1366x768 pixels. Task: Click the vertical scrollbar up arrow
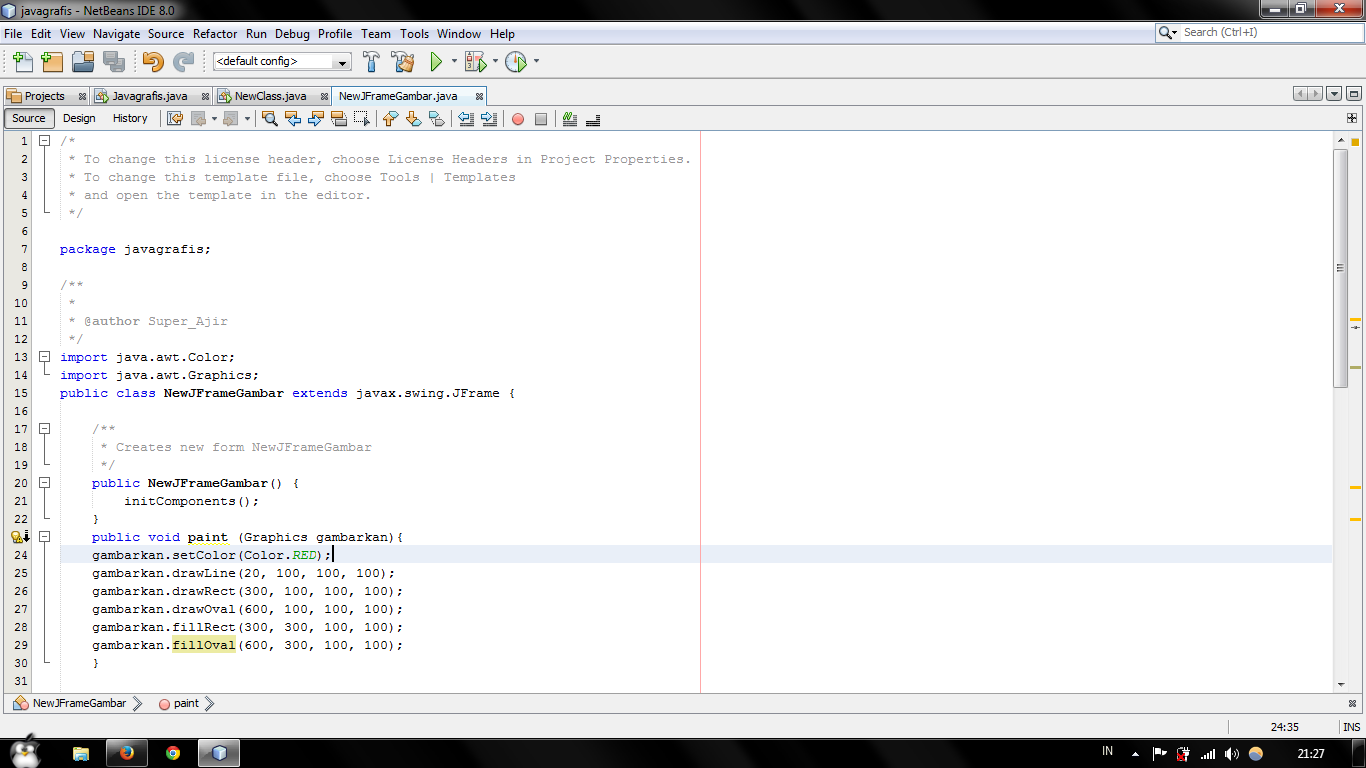click(1341, 141)
